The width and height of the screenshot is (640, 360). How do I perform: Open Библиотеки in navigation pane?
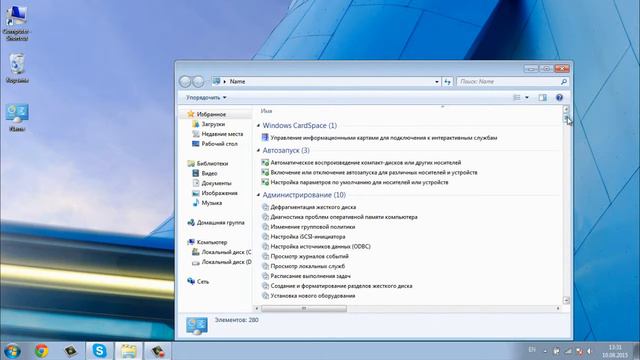point(207,164)
